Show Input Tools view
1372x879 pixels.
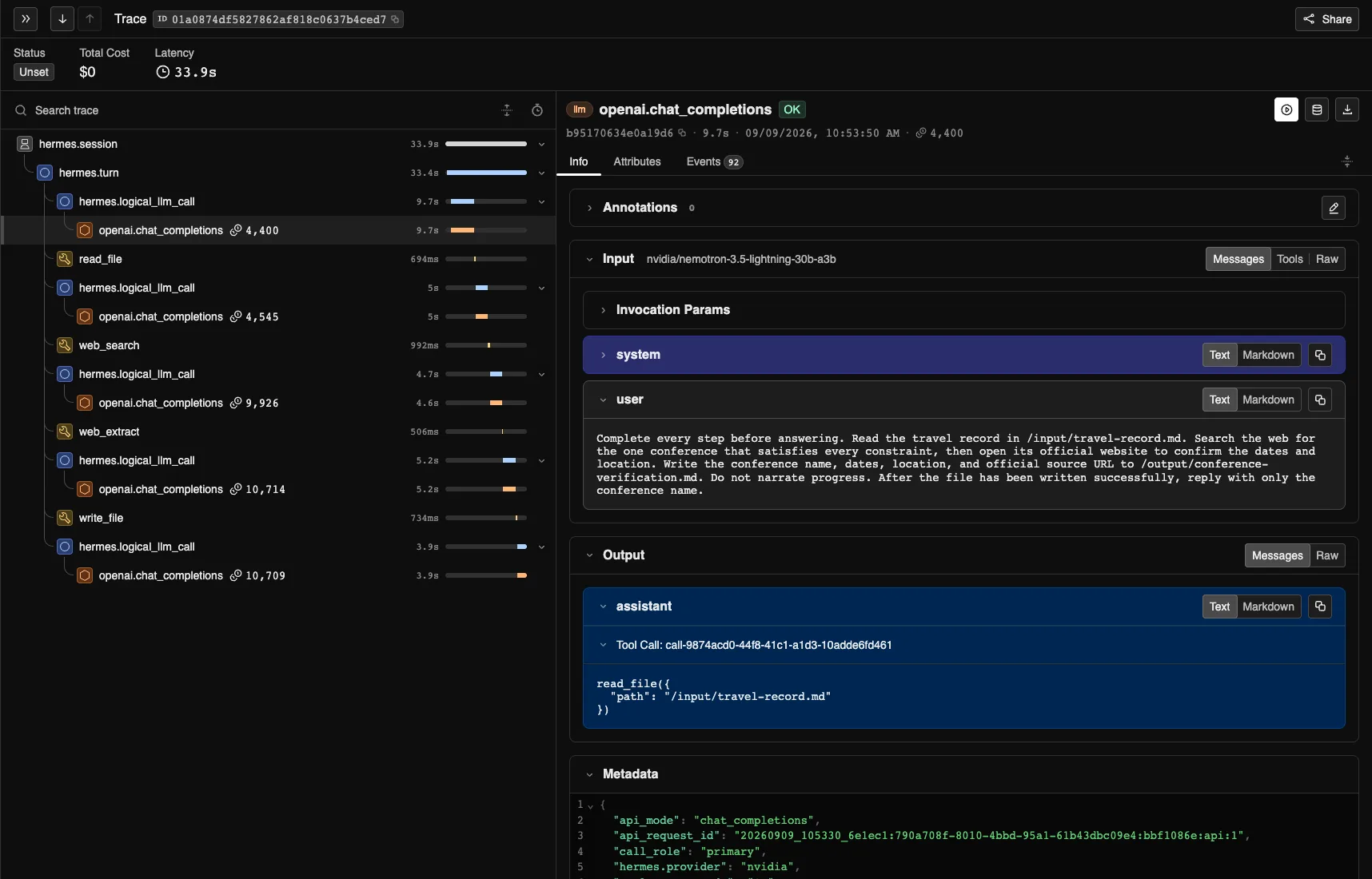click(1290, 259)
